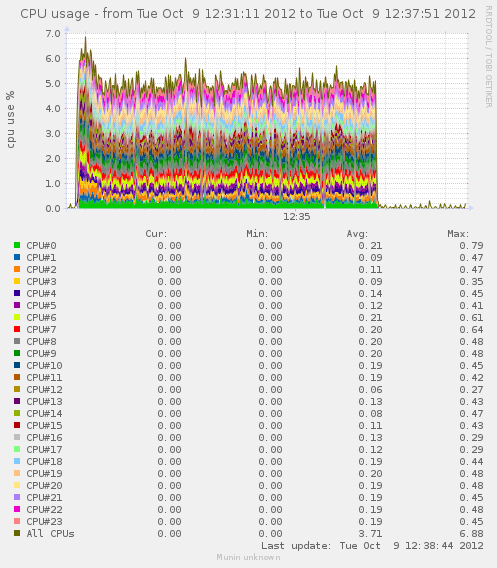Screen dimensions: 497x568
Task: Click the Min column header
Action: coord(257,234)
